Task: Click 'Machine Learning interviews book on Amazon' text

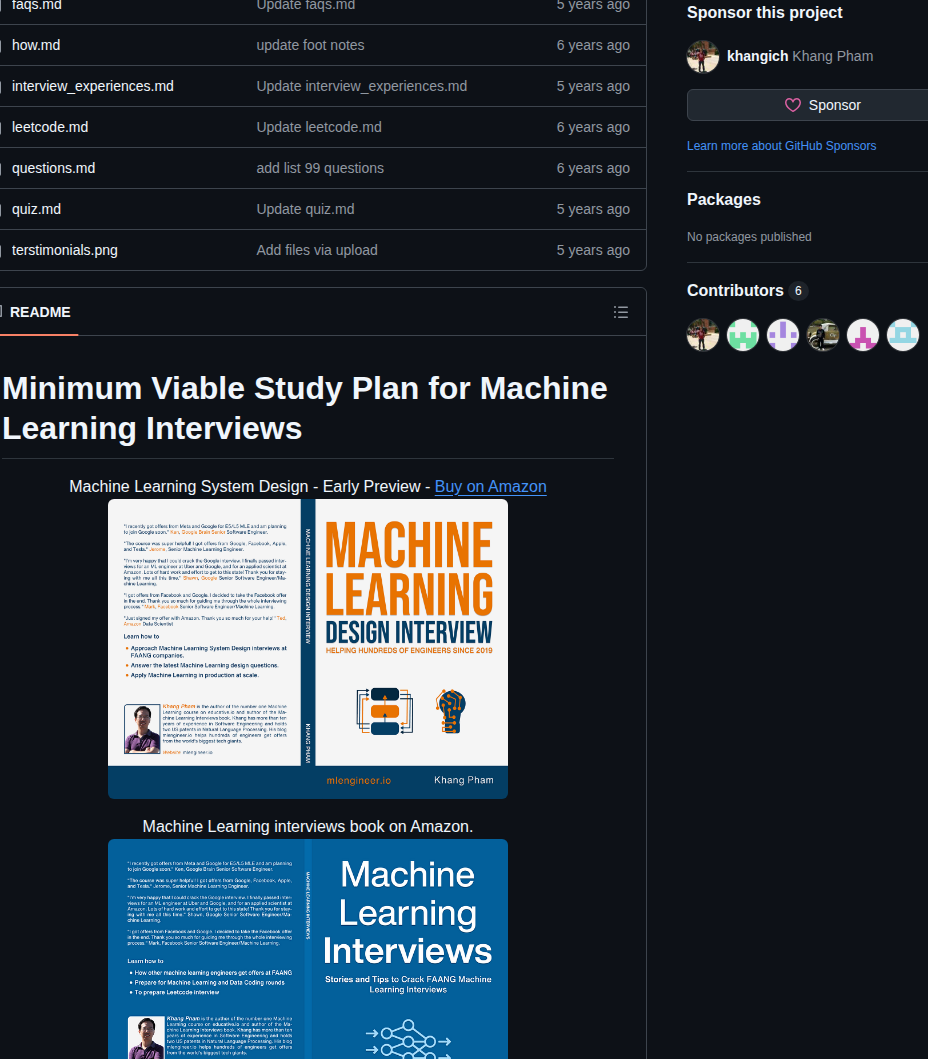Action: 308,827
